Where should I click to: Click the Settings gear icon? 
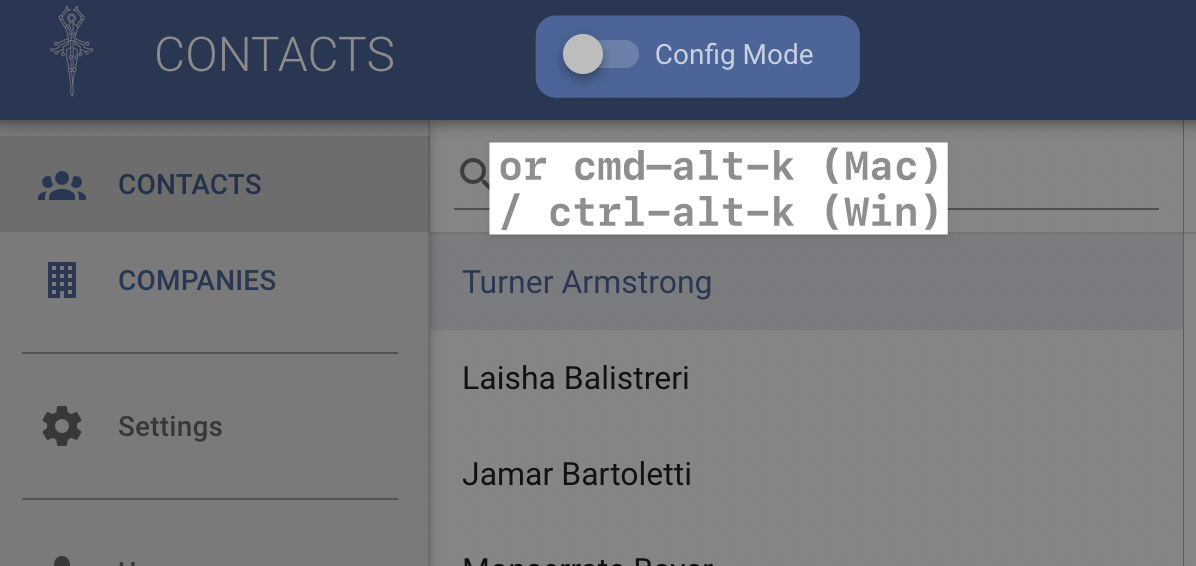62,427
